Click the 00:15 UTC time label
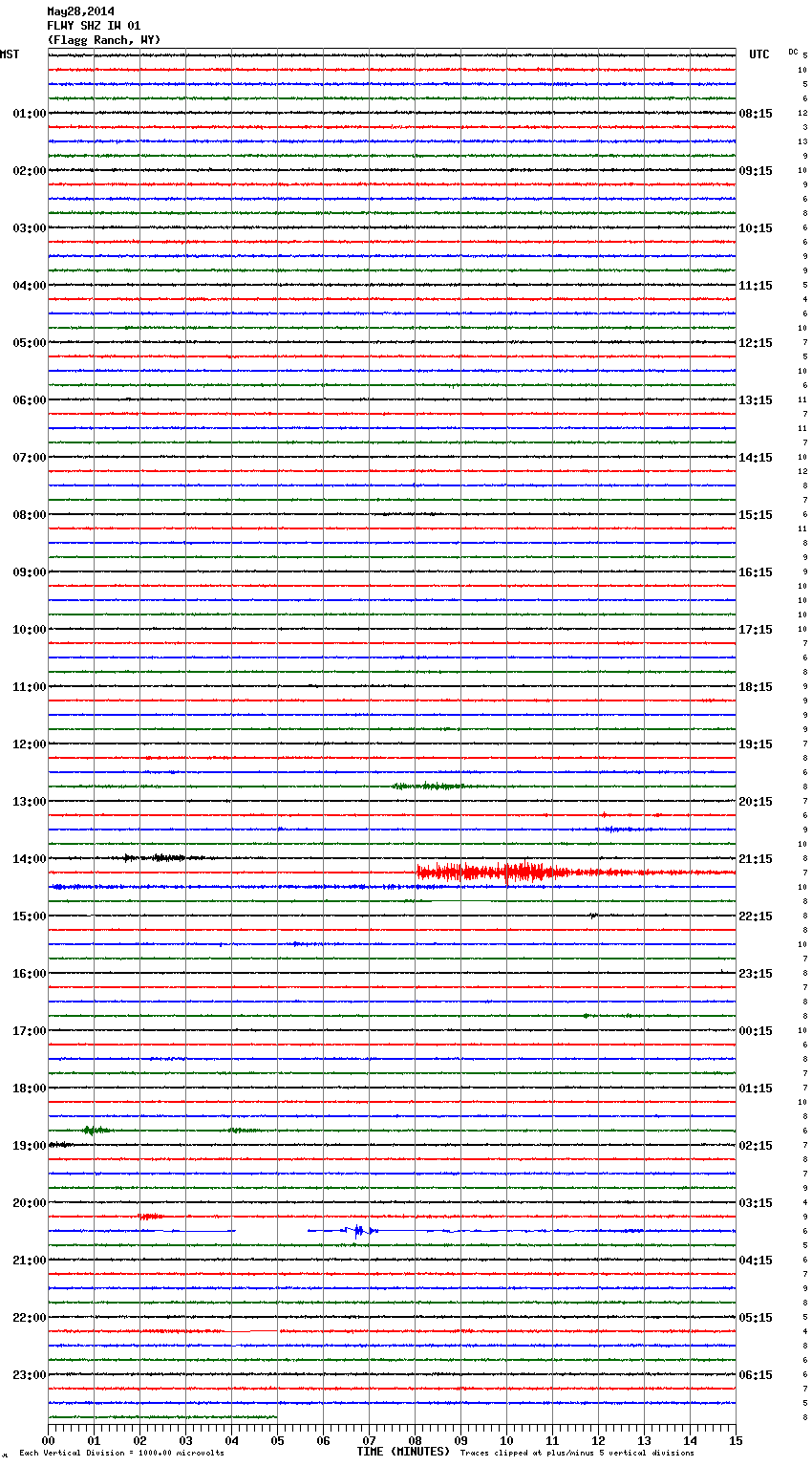The height and width of the screenshot is (1466, 812). tap(756, 1031)
